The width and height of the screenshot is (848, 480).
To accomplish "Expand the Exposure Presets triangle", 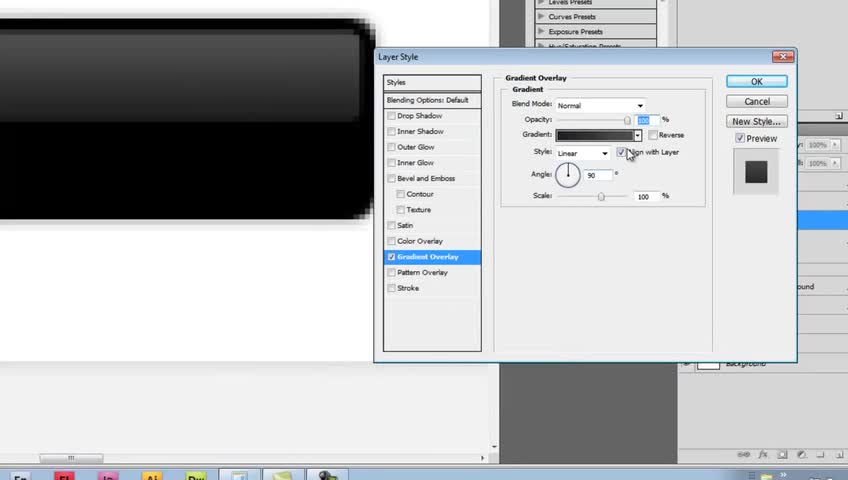I will point(541,31).
